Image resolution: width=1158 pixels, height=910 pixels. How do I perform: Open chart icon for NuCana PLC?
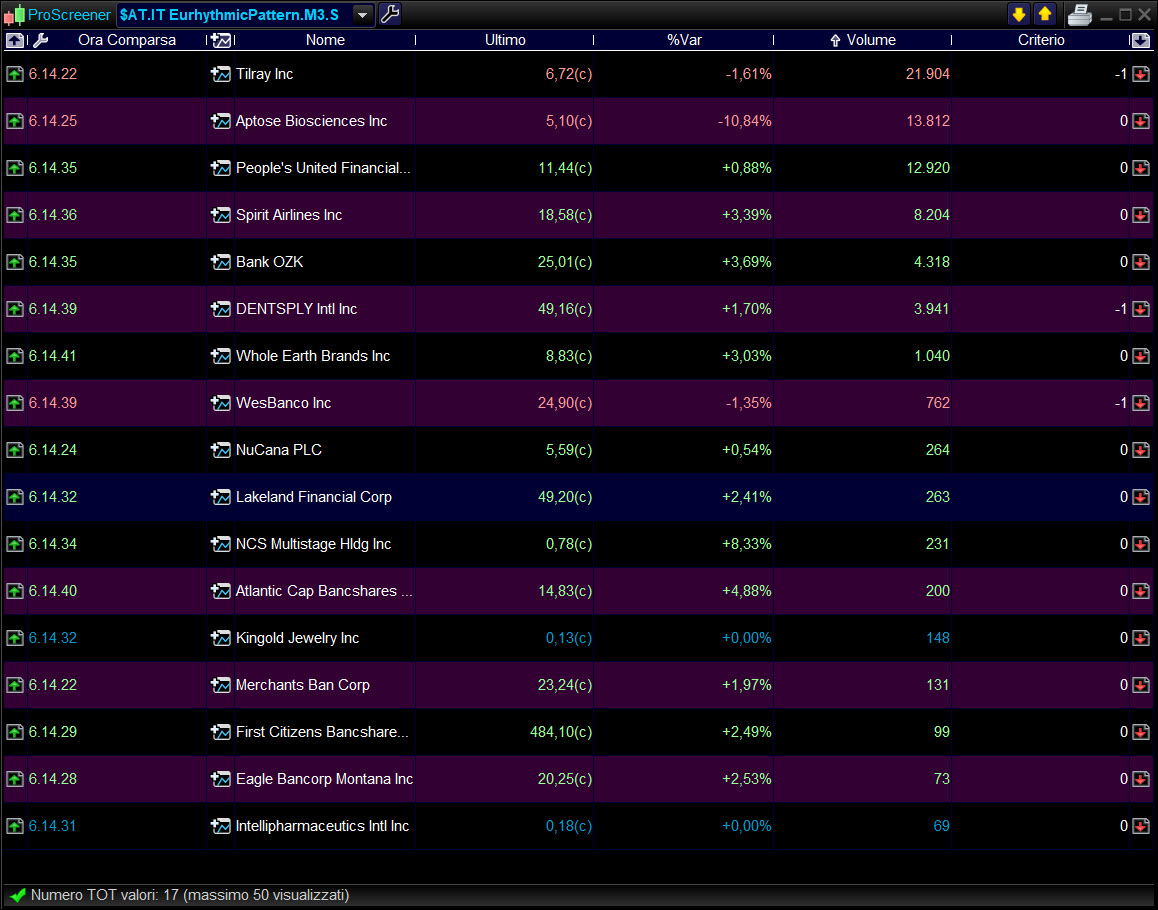click(221, 450)
